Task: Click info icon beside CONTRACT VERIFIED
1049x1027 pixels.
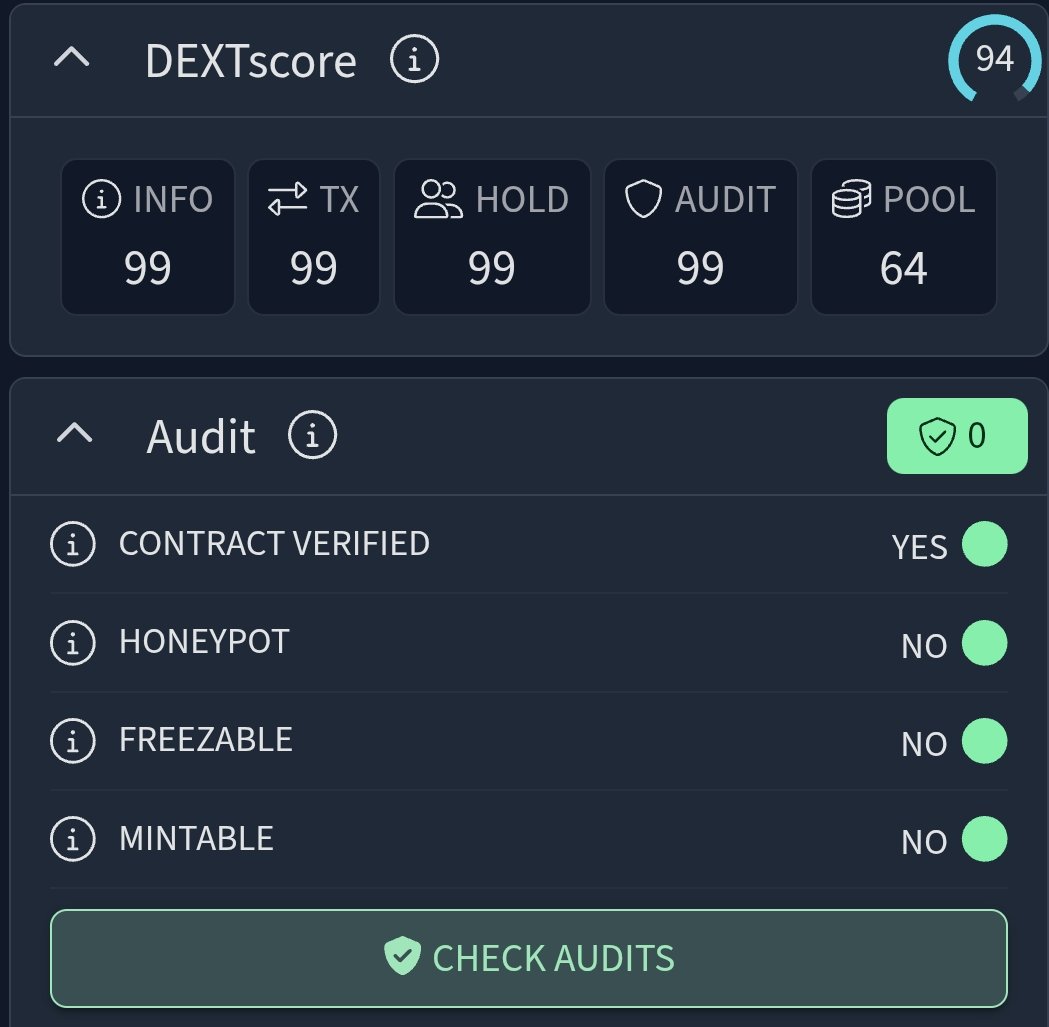Action: [73, 544]
